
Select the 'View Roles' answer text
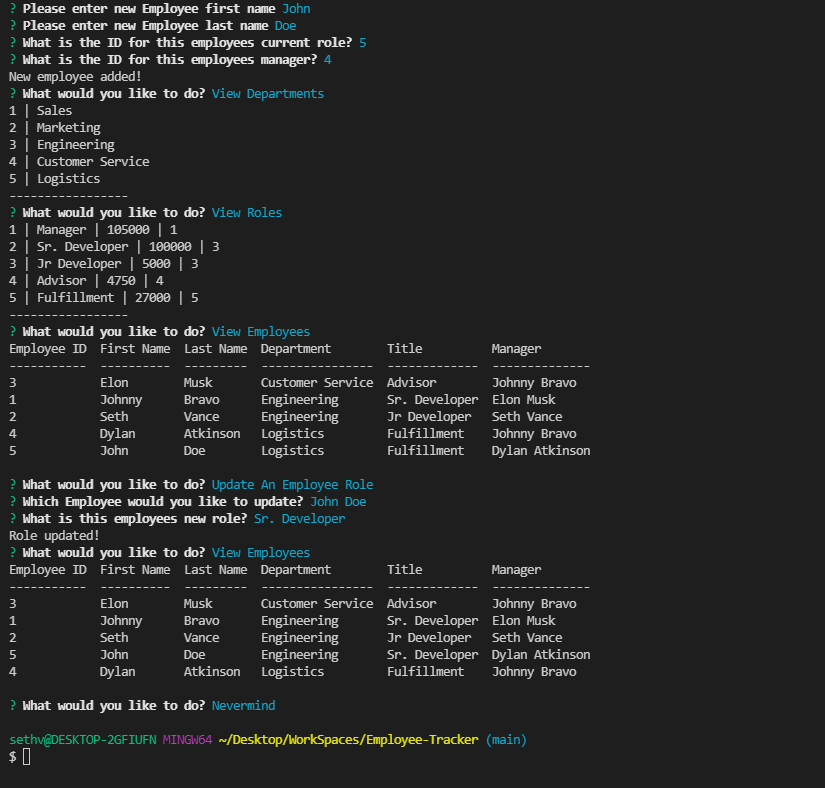coord(246,212)
